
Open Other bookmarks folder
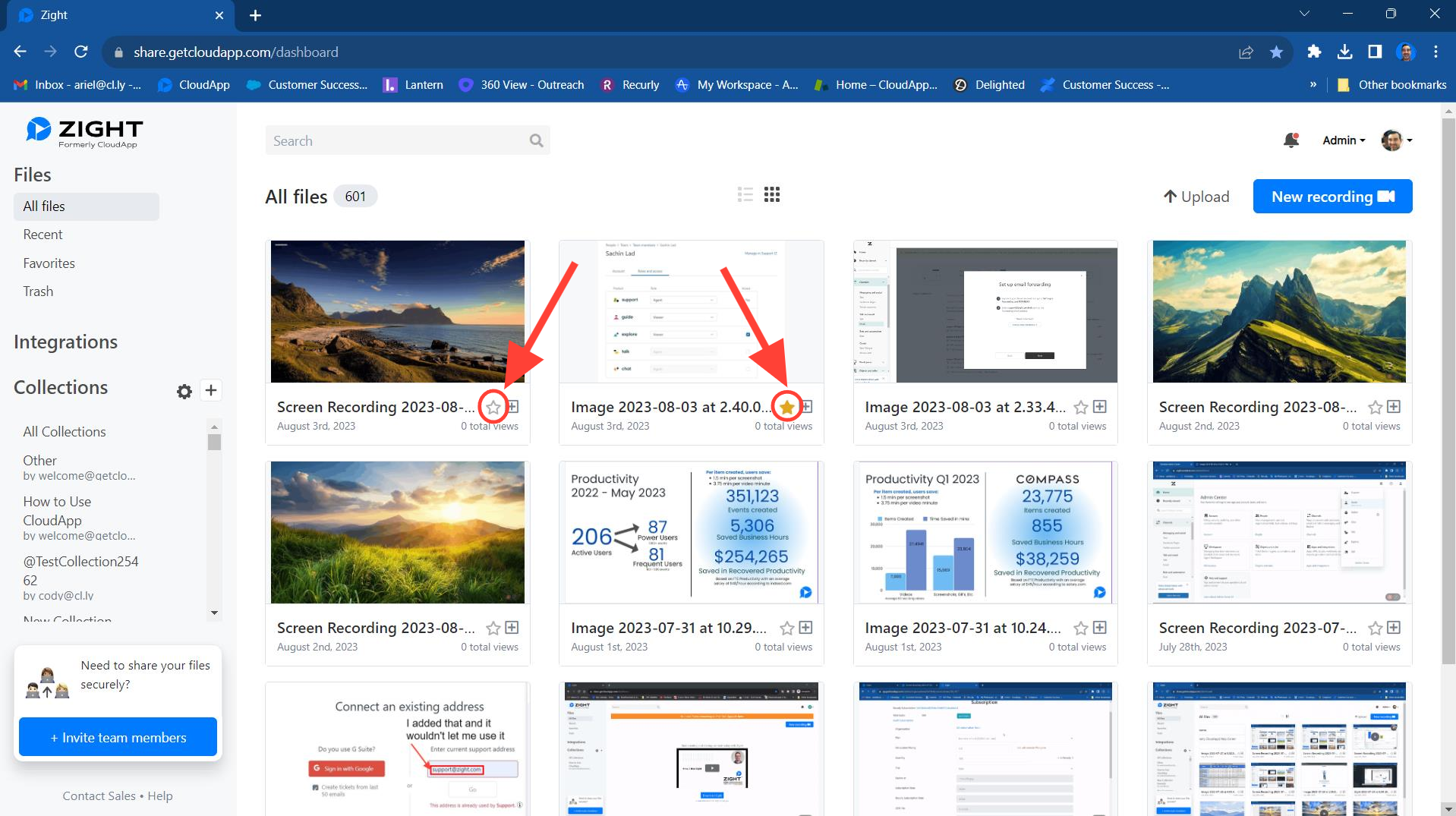pos(1392,84)
